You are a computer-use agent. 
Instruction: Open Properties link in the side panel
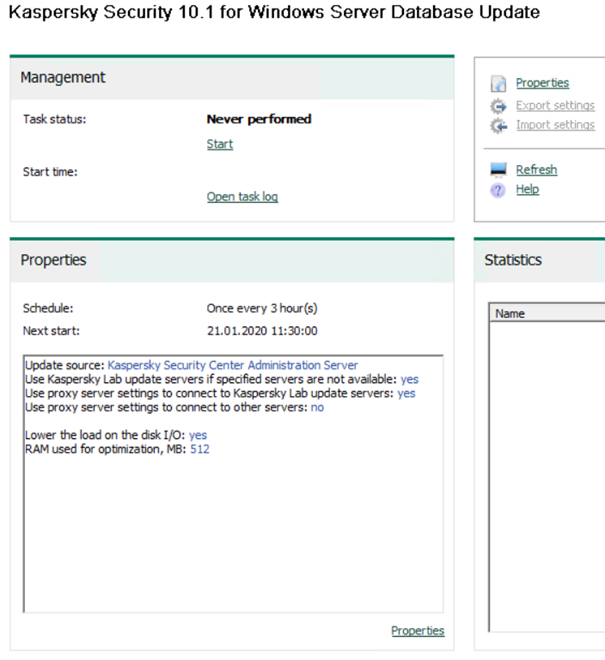[542, 83]
